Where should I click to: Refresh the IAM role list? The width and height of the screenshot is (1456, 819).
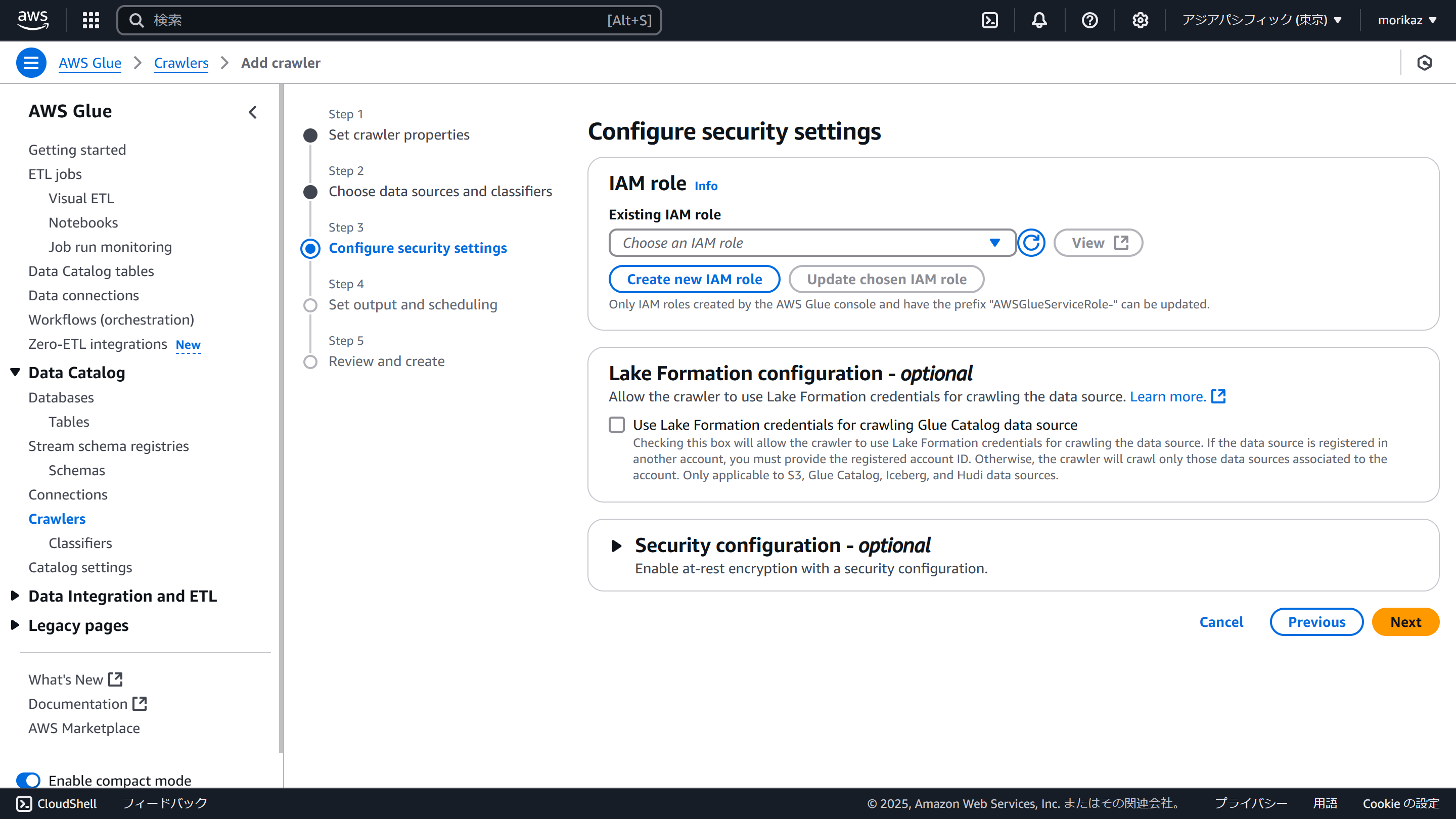tap(1031, 243)
